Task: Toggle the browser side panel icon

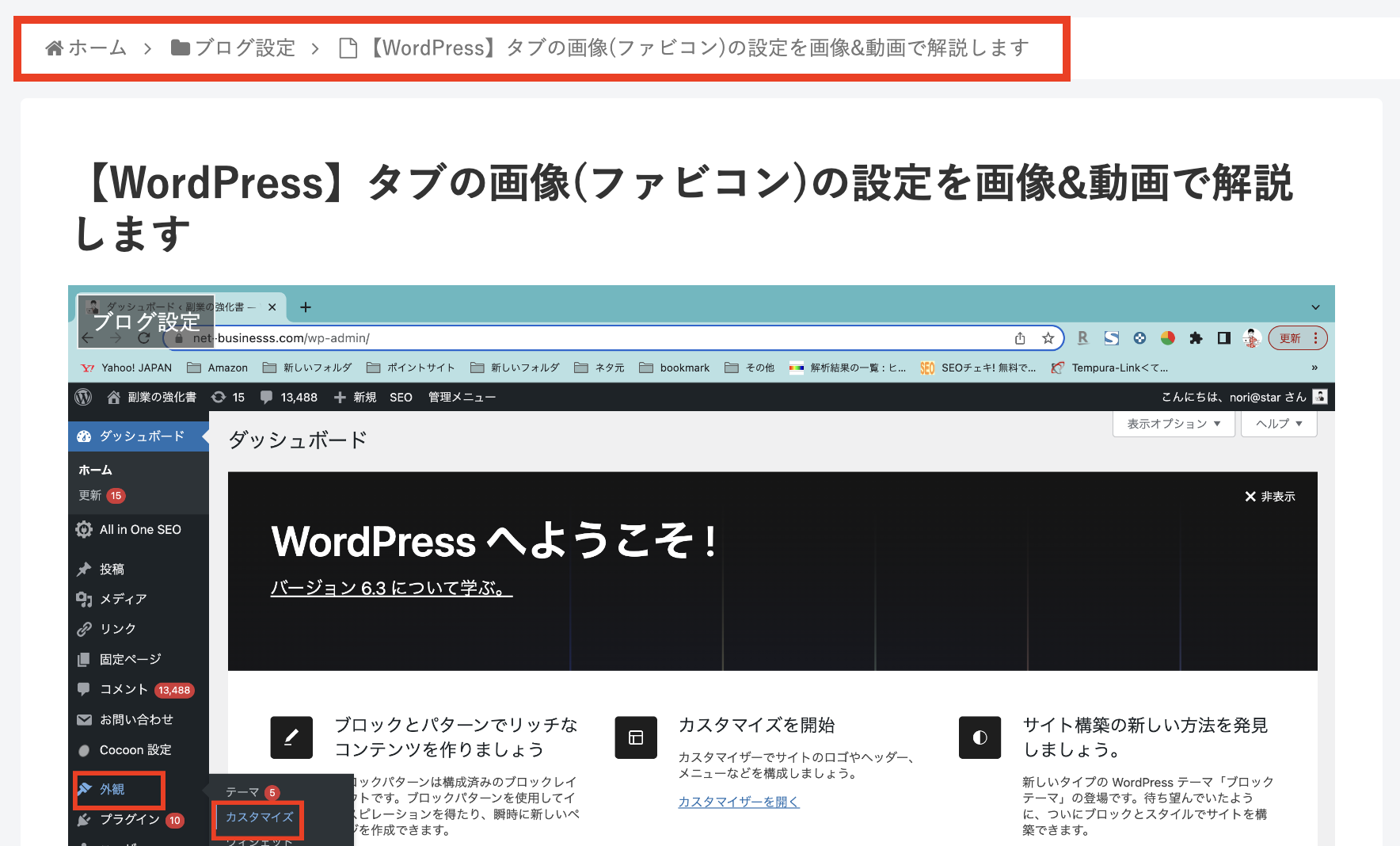Action: [x=1224, y=338]
